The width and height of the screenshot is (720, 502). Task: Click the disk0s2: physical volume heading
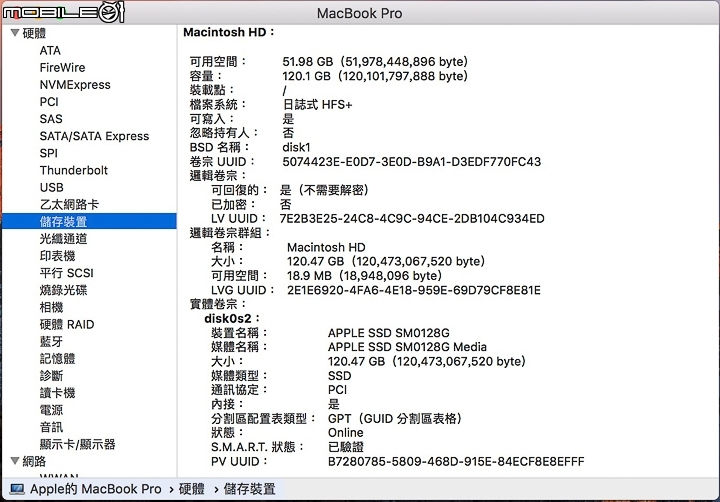click(232, 318)
